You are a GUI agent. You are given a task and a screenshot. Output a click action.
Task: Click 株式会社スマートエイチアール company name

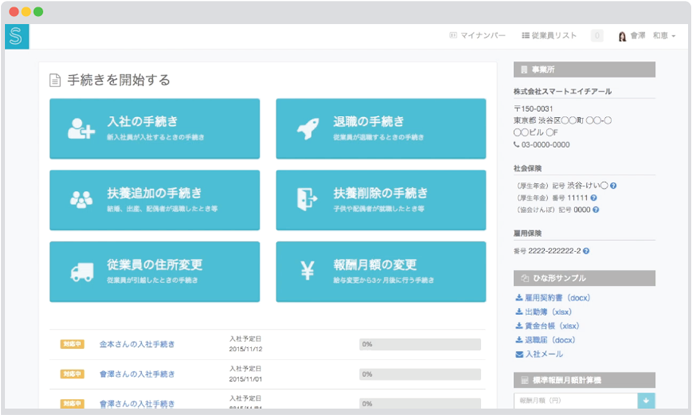(562, 91)
